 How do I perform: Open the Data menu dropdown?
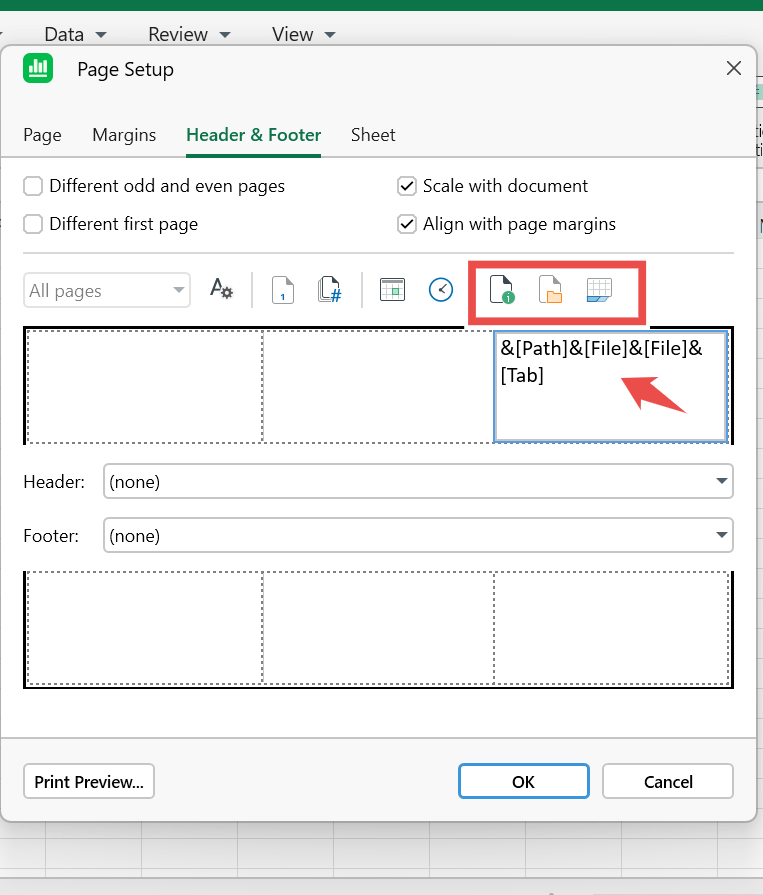75,34
